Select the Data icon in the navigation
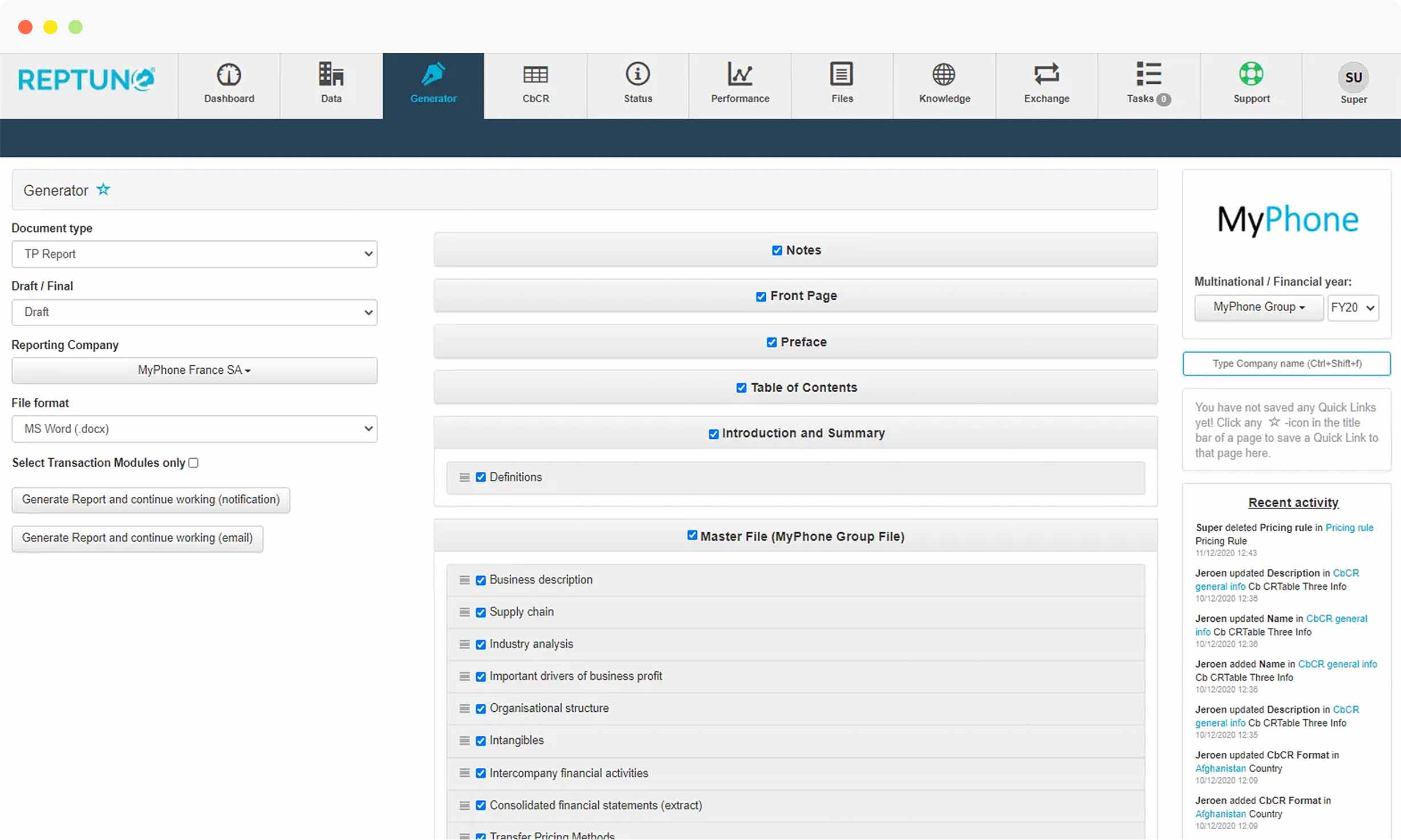Viewport: 1401px width, 840px height. click(x=331, y=84)
